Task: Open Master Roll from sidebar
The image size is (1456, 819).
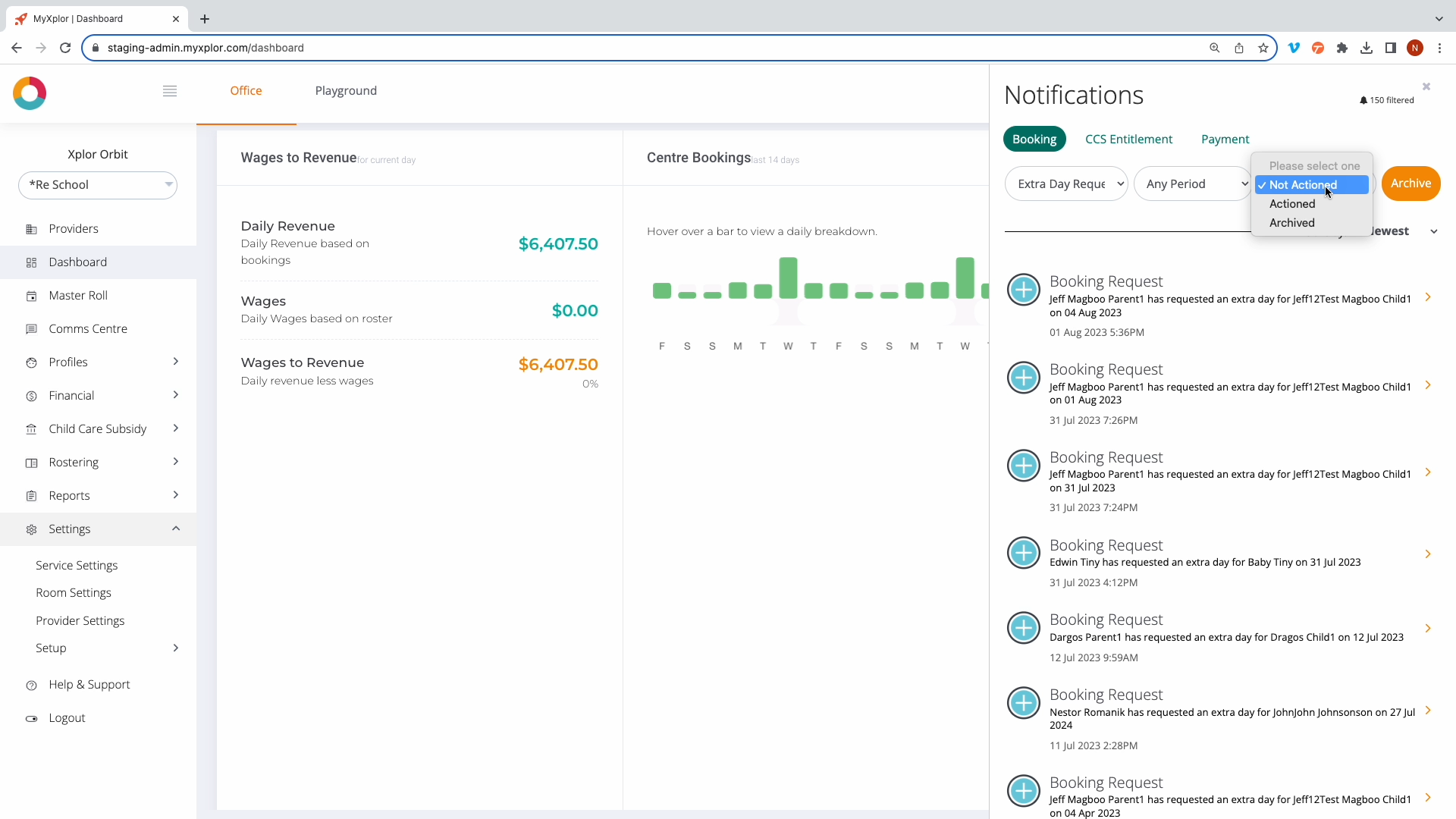Action: (78, 296)
